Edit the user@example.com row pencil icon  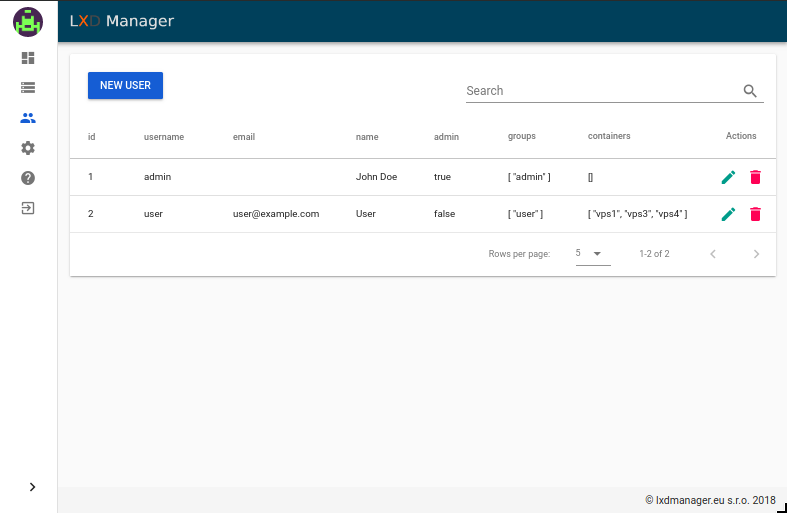pyautogui.click(x=728, y=214)
